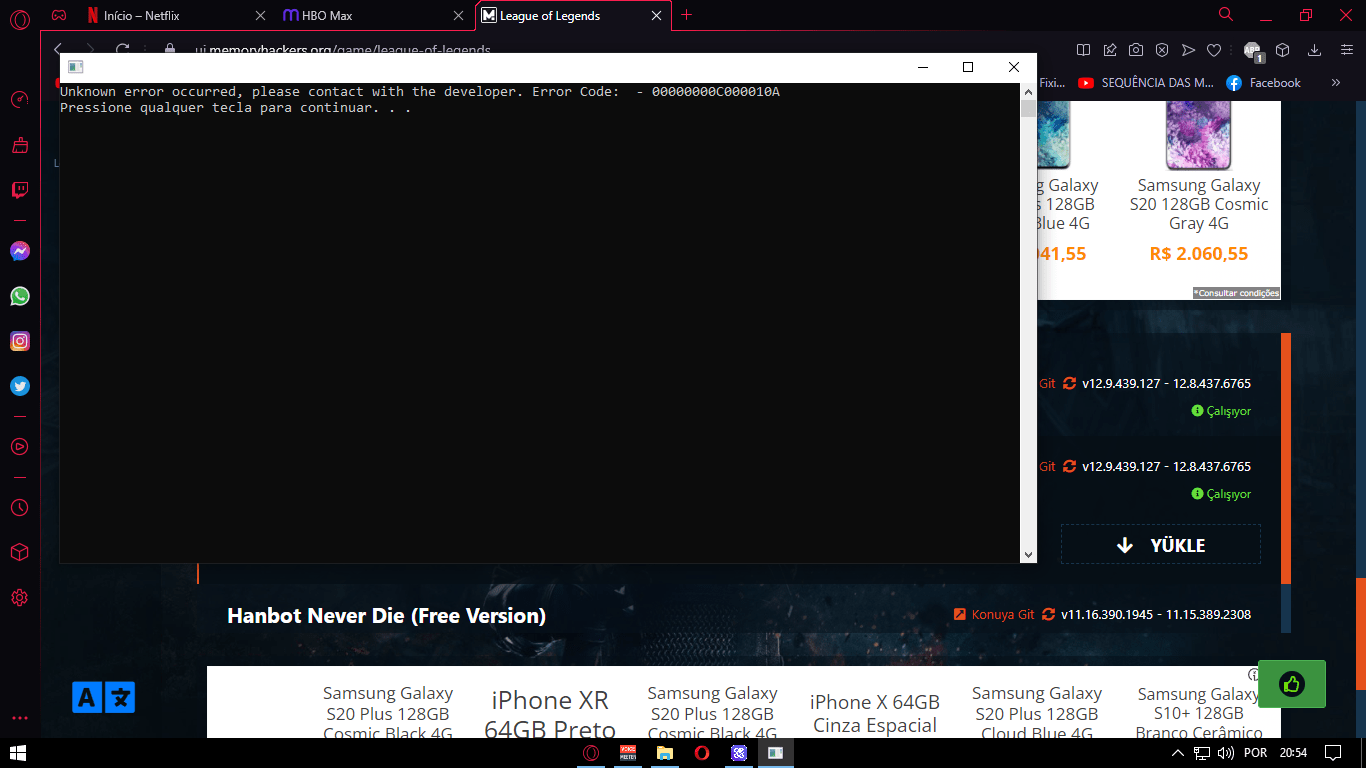Open Instagram in the sidebar

tap(20, 341)
